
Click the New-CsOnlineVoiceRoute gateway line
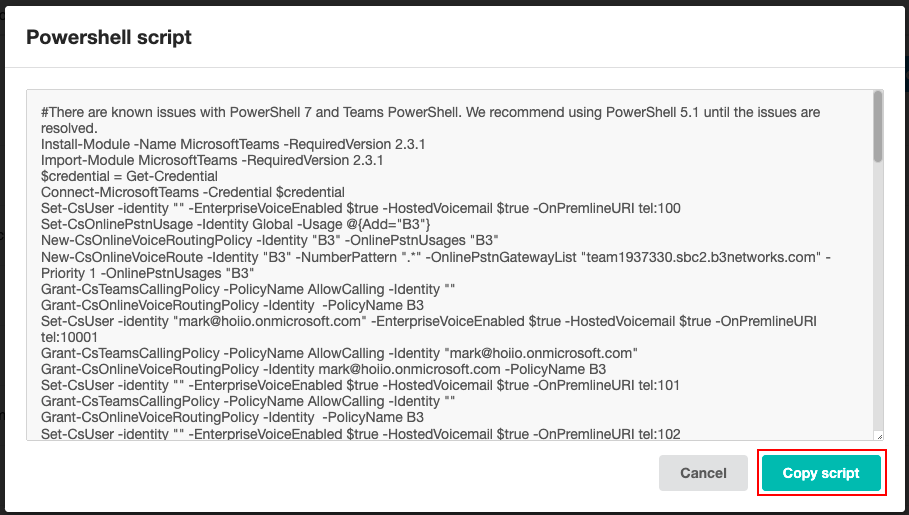435,265
